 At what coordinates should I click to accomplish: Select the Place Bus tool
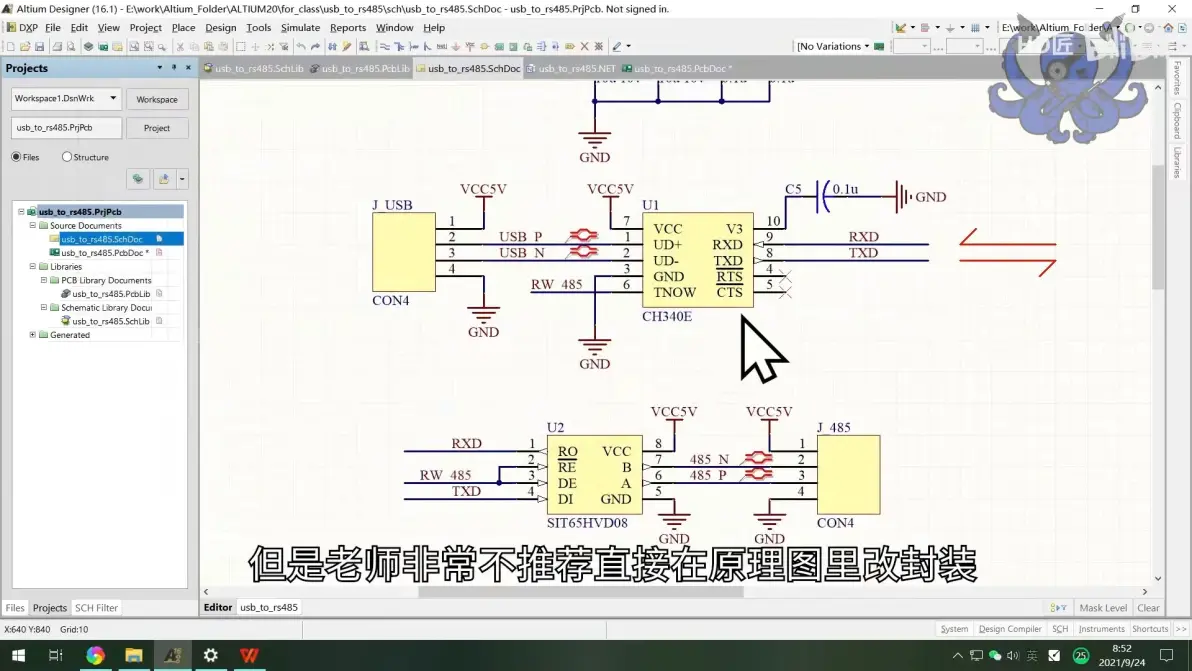(x=399, y=46)
